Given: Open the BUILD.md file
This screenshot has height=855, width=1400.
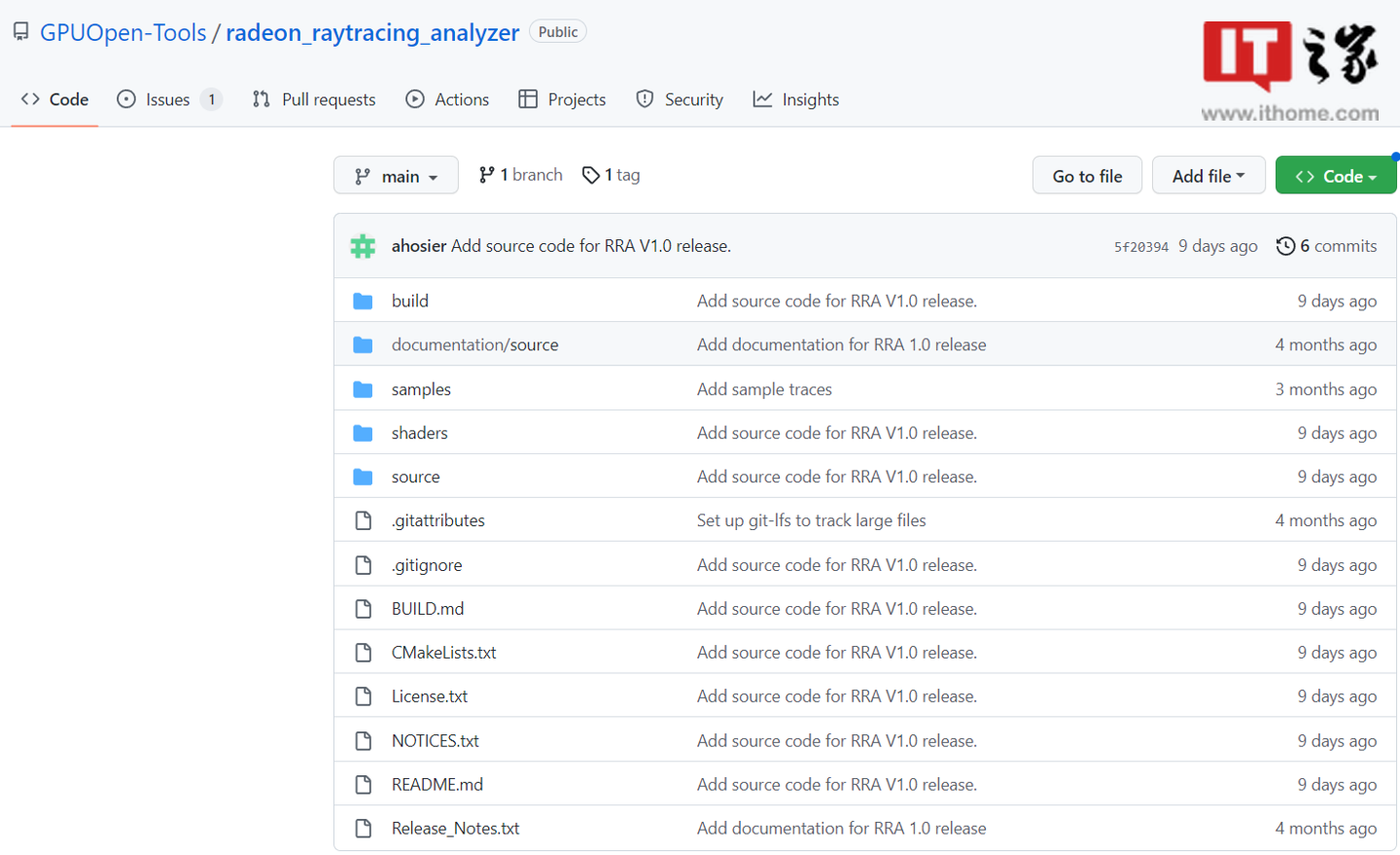Looking at the screenshot, I should point(428,609).
